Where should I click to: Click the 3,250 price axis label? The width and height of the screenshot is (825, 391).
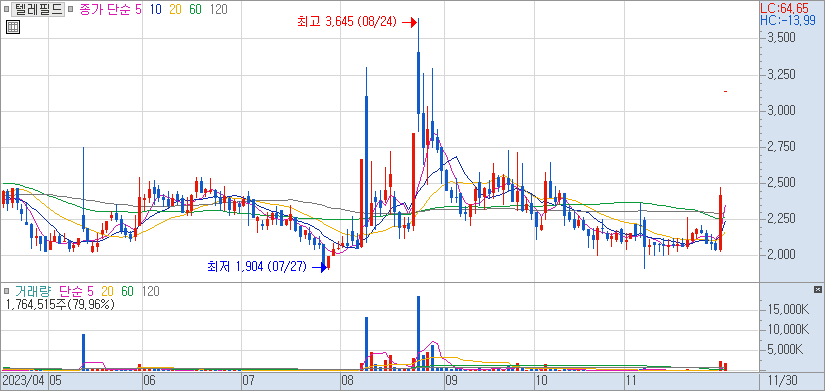coord(781,74)
